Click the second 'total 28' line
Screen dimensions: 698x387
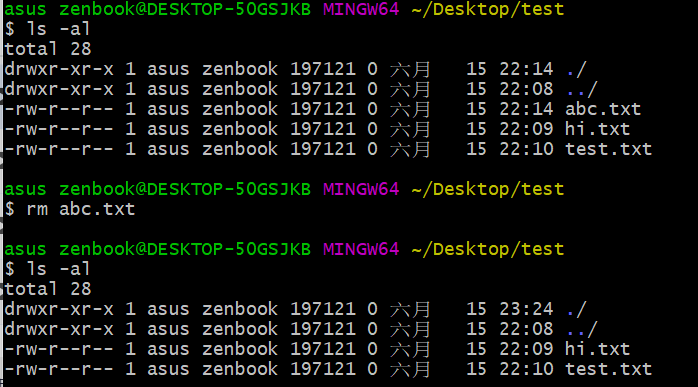[48, 289]
